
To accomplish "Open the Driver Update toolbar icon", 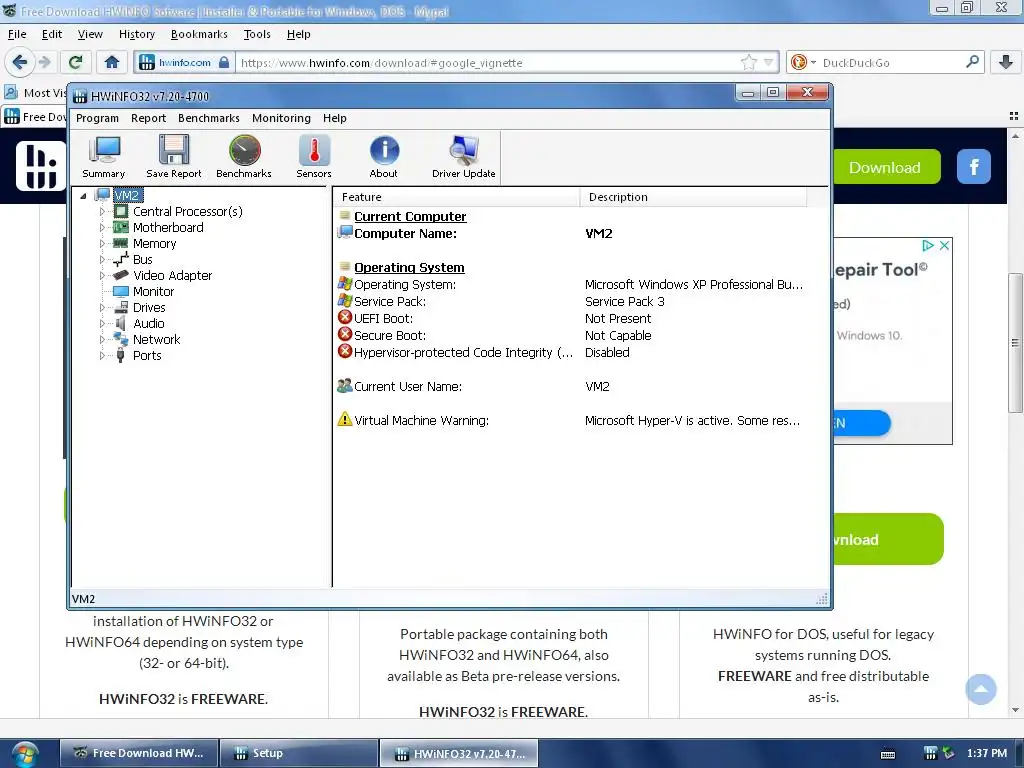I will tap(464, 157).
